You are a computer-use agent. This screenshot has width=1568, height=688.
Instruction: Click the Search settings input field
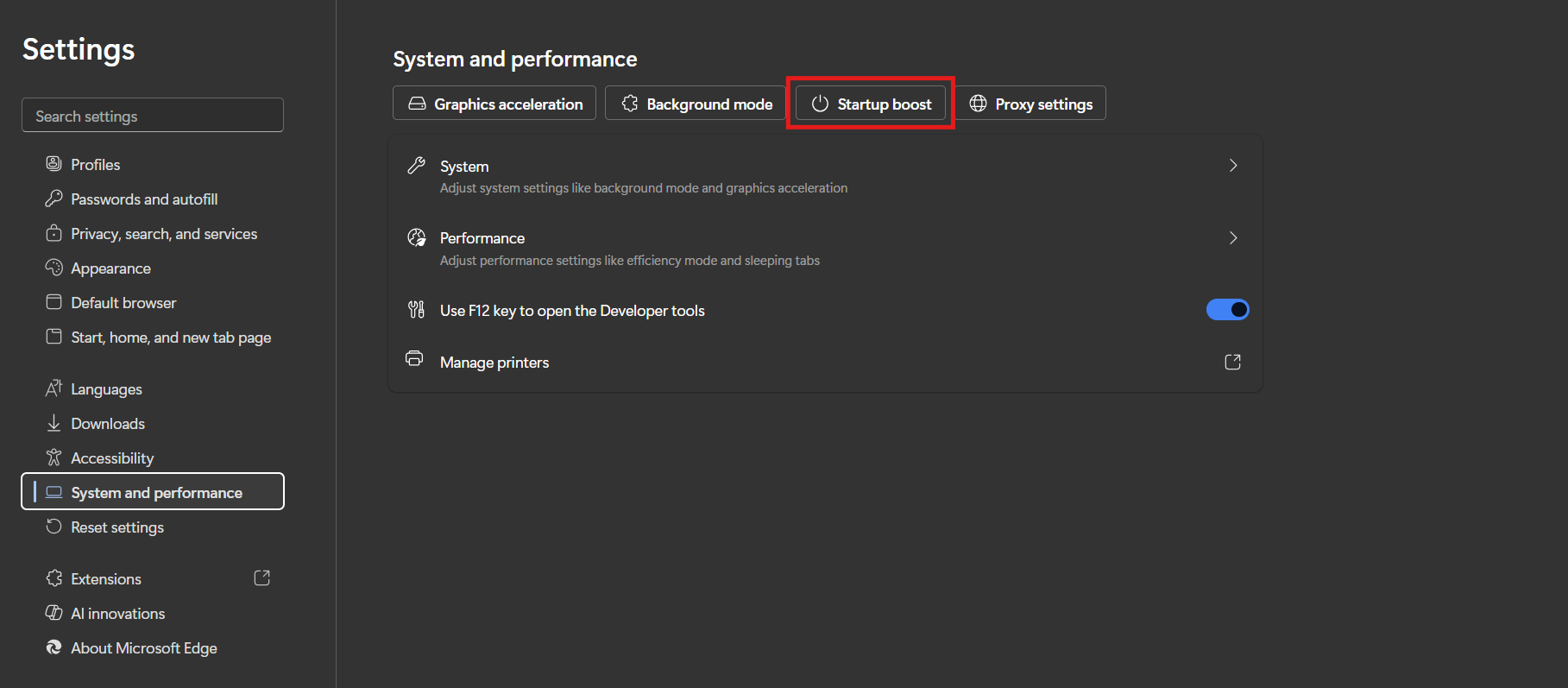coord(153,116)
